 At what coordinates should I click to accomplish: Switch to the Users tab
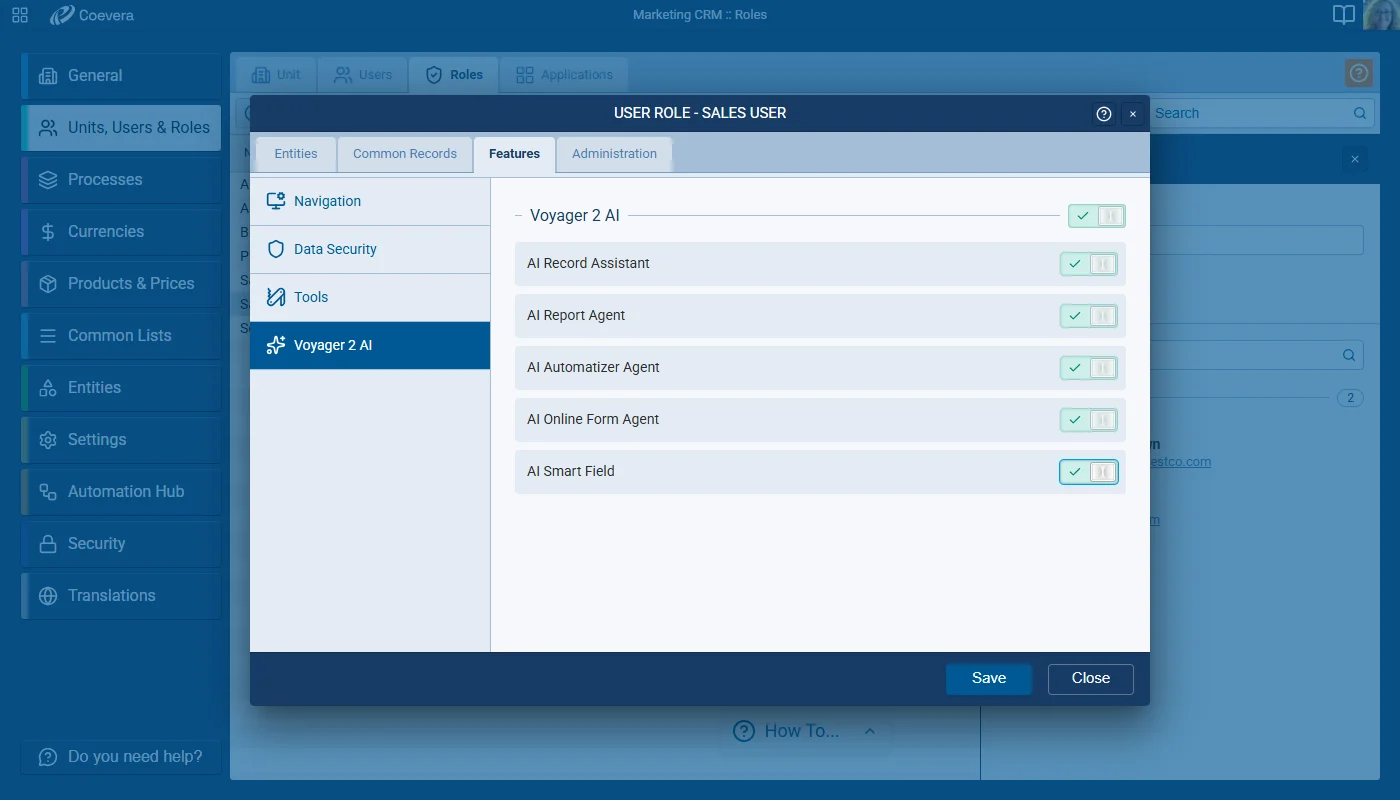pyautogui.click(x=362, y=75)
